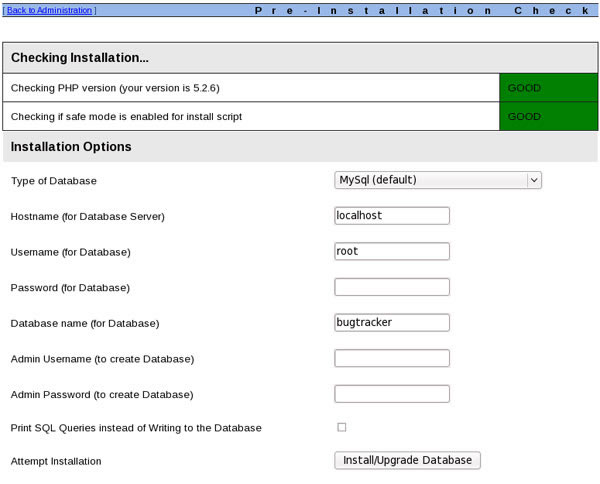Click the Hostname (for Database Server) label
The width and height of the screenshot is (600, 484).
pos(88,217)
